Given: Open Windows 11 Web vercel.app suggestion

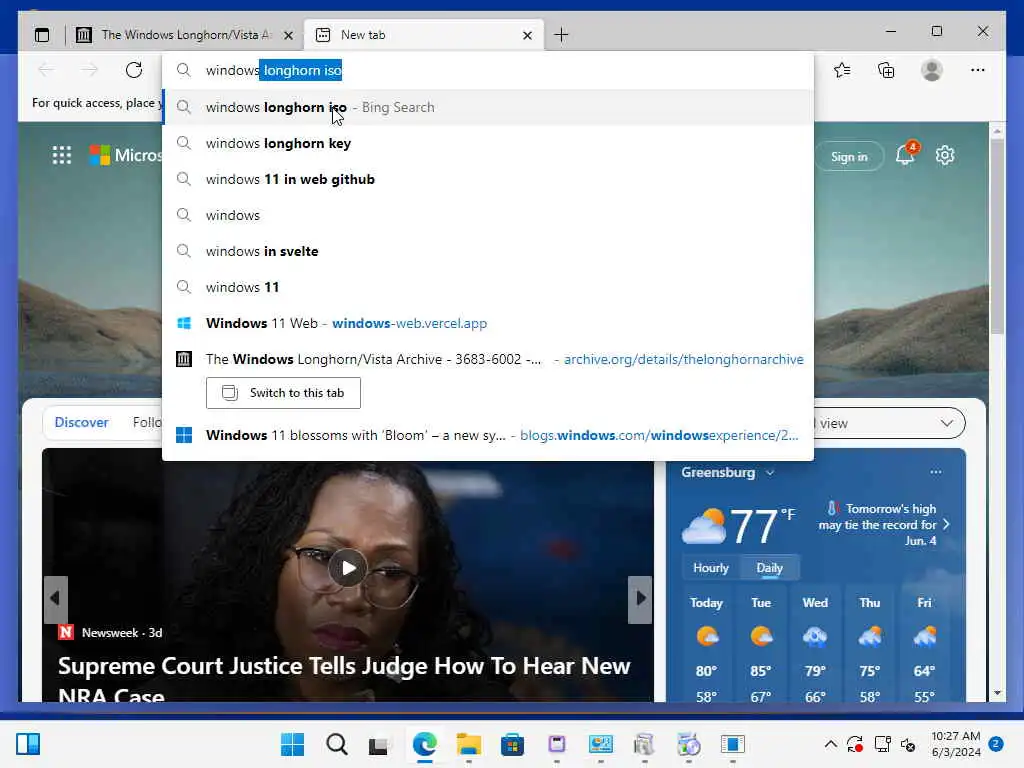Looking at the screenshot, I should pyautogui.click(x=488, y=323).
